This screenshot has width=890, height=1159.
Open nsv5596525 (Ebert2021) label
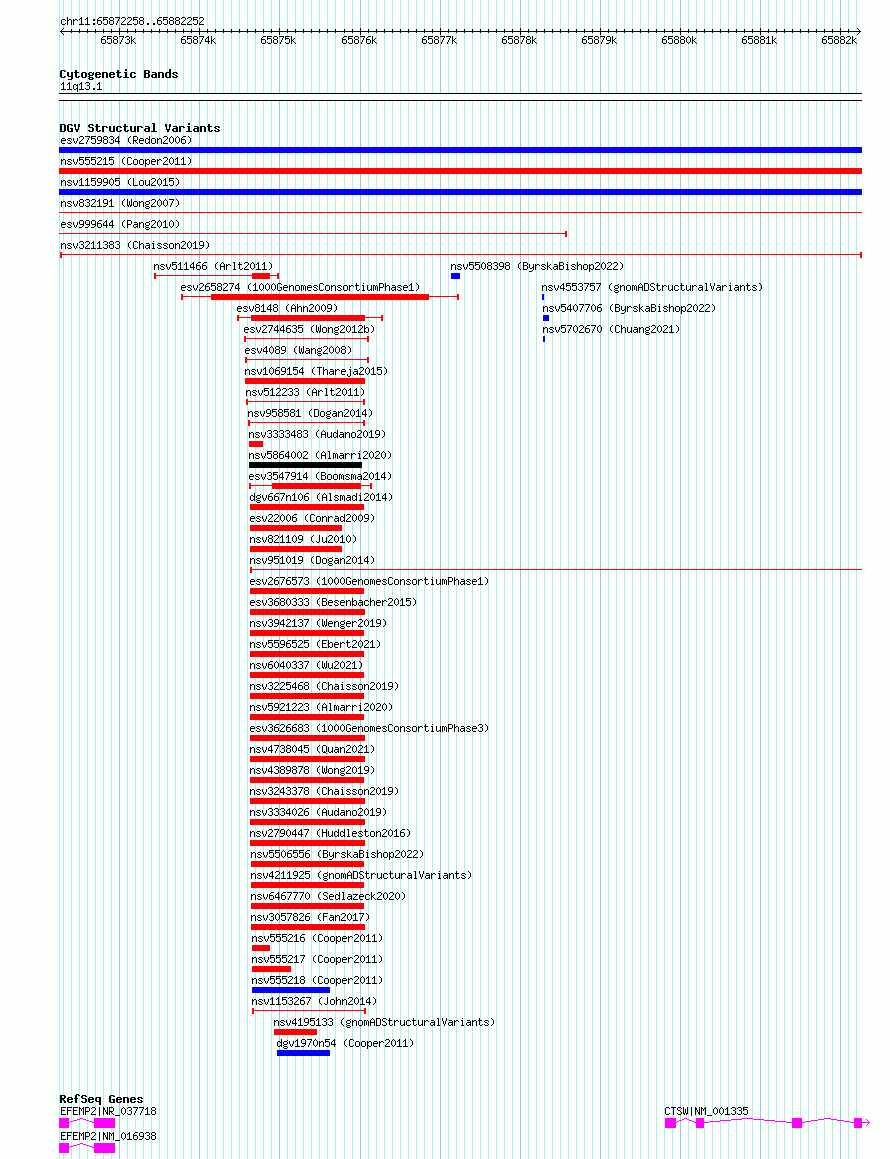coord(316,645)
